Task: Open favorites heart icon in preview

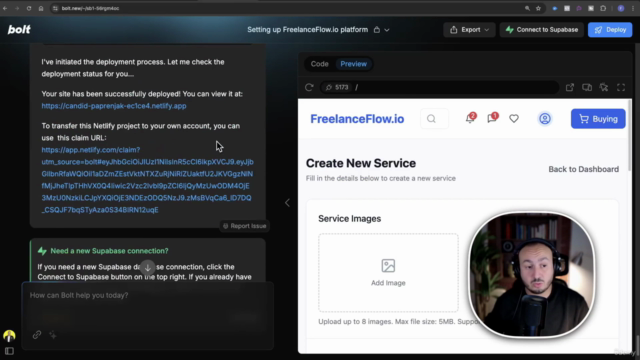Action: (514, 119)
